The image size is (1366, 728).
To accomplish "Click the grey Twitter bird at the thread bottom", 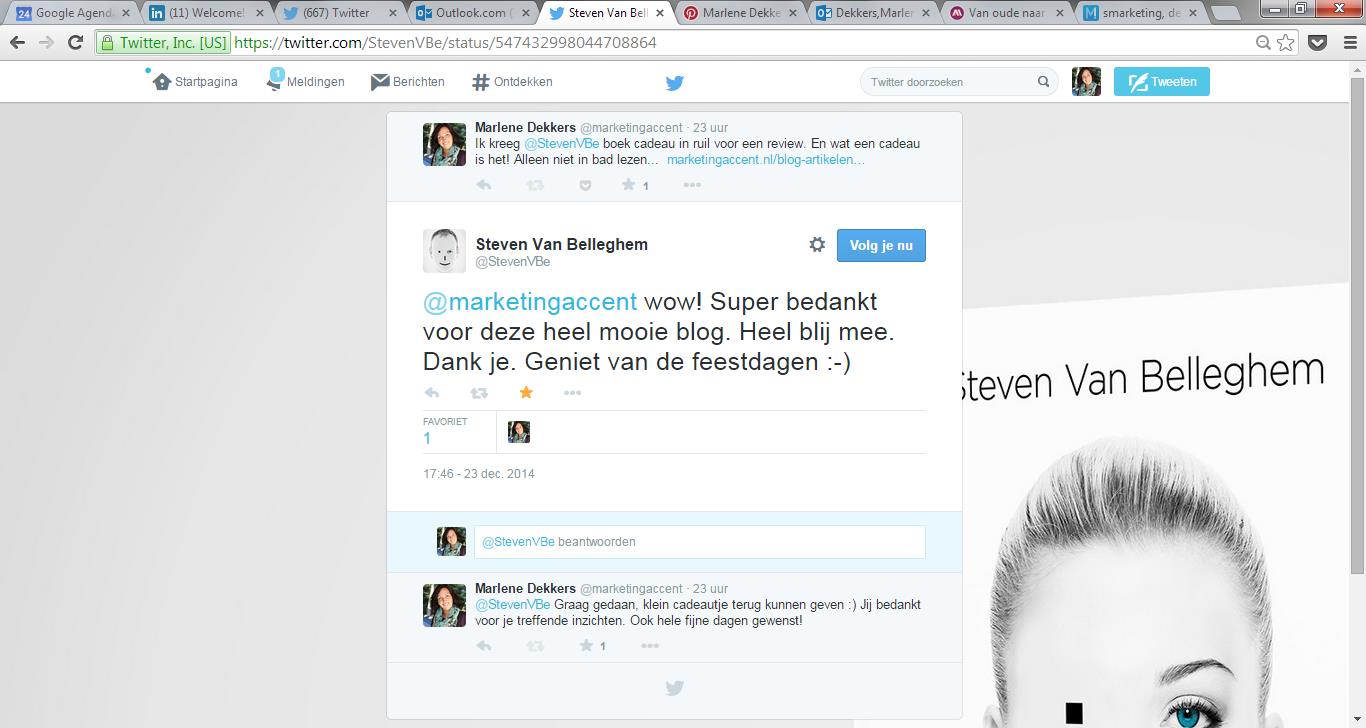I will pos(675,688).
